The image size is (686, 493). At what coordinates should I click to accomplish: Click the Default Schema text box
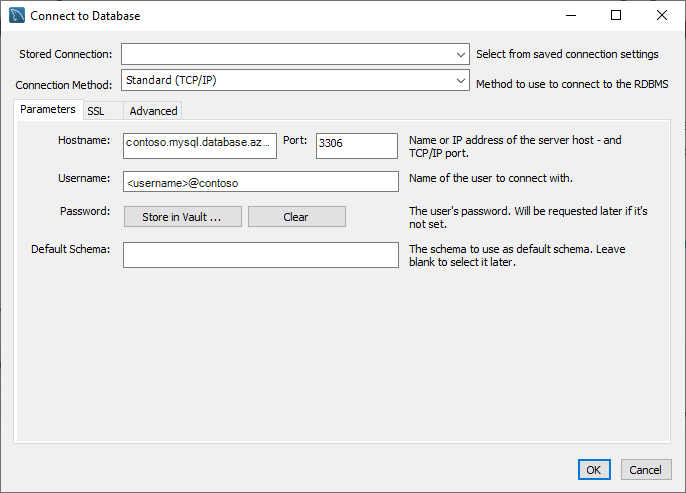(x=261, y=255)
